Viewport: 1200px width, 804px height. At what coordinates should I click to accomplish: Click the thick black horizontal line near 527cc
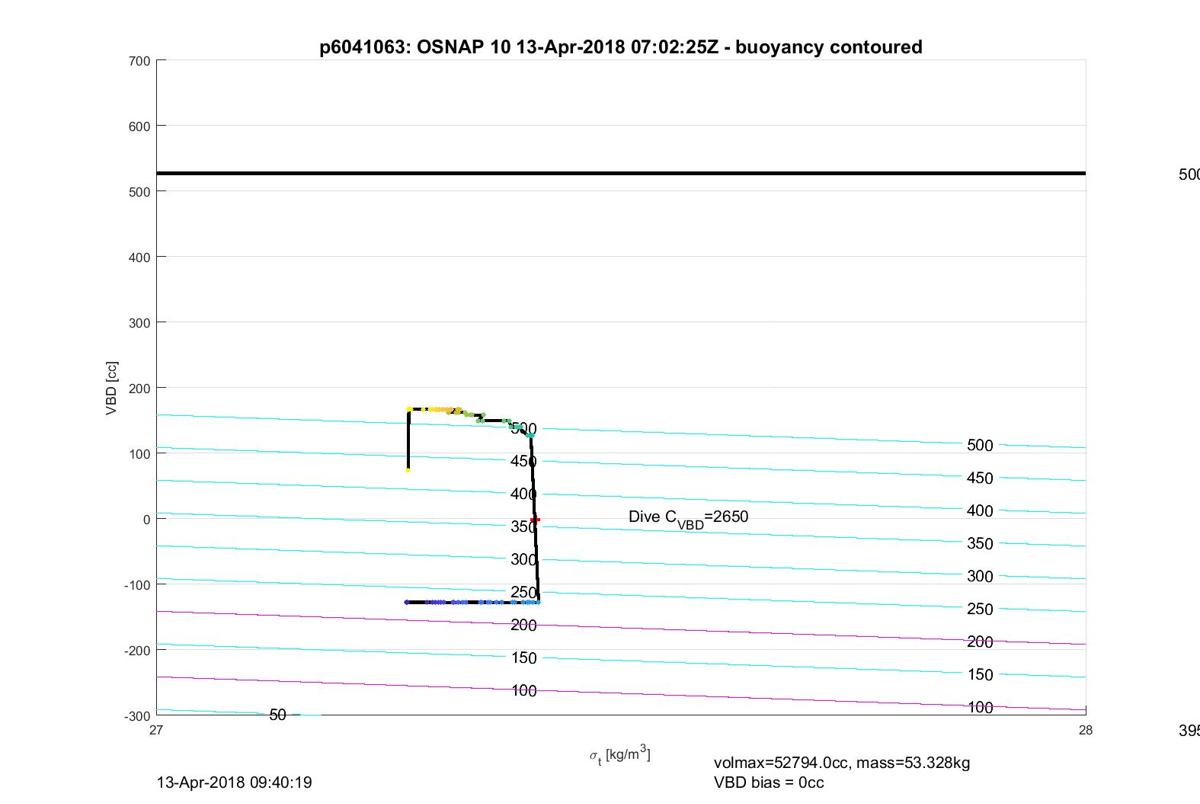point(621,173)
